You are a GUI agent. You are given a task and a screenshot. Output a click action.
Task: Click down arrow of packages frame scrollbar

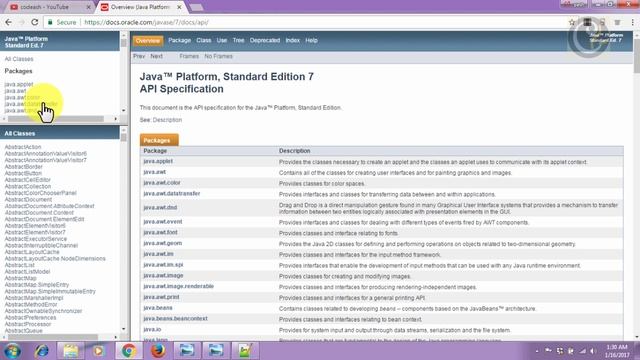(124, 110)
